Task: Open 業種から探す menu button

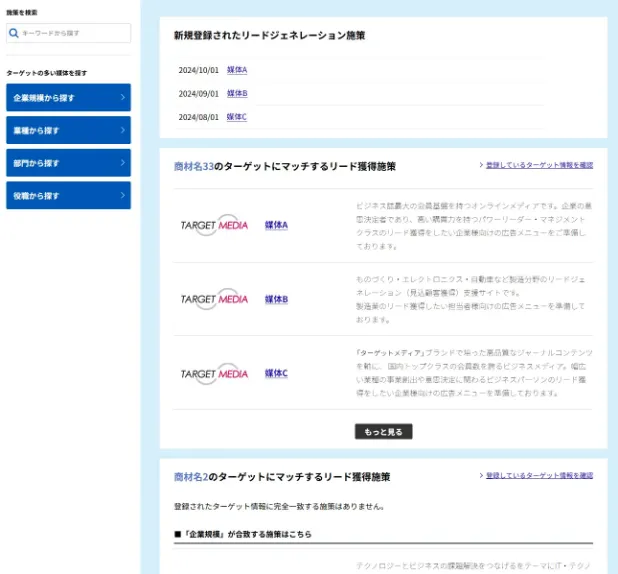Action: pos(69,130)
